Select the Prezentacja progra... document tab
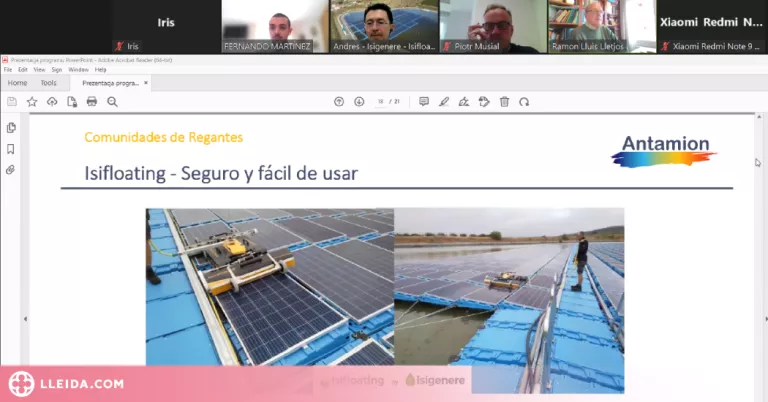Image resolution: width=768 pixels, height=402 pixels. (110, 83)
